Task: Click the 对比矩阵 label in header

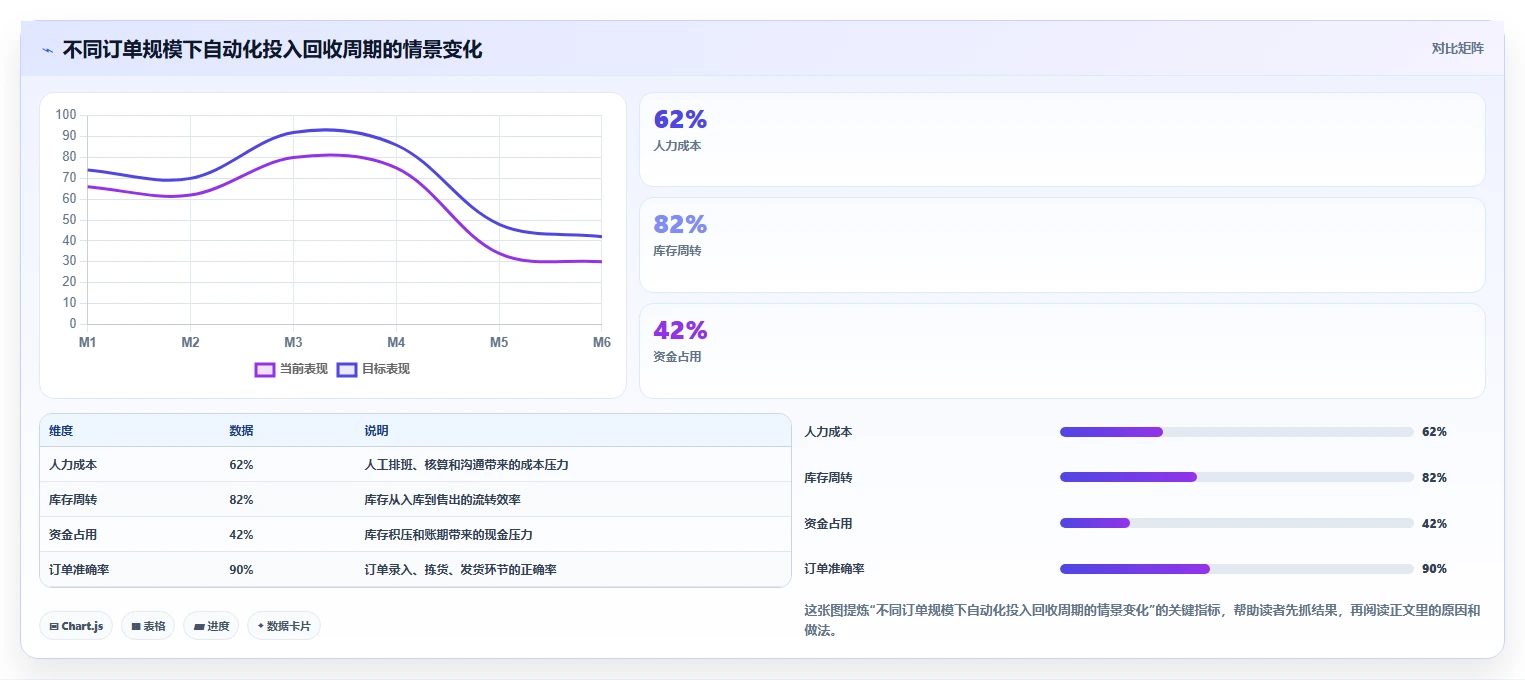Action: click(1457, 48)
